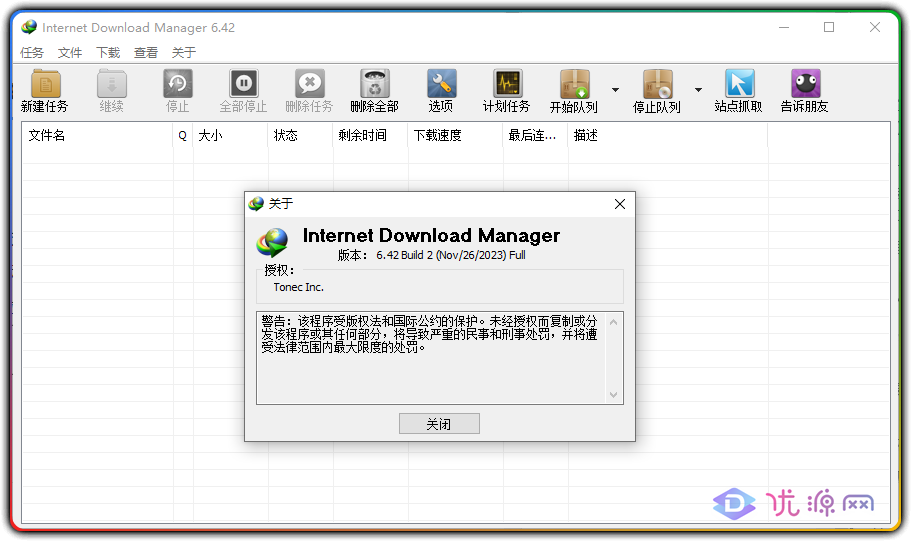Sort by the Q column header
911x541 pixels.
(183, 135)
